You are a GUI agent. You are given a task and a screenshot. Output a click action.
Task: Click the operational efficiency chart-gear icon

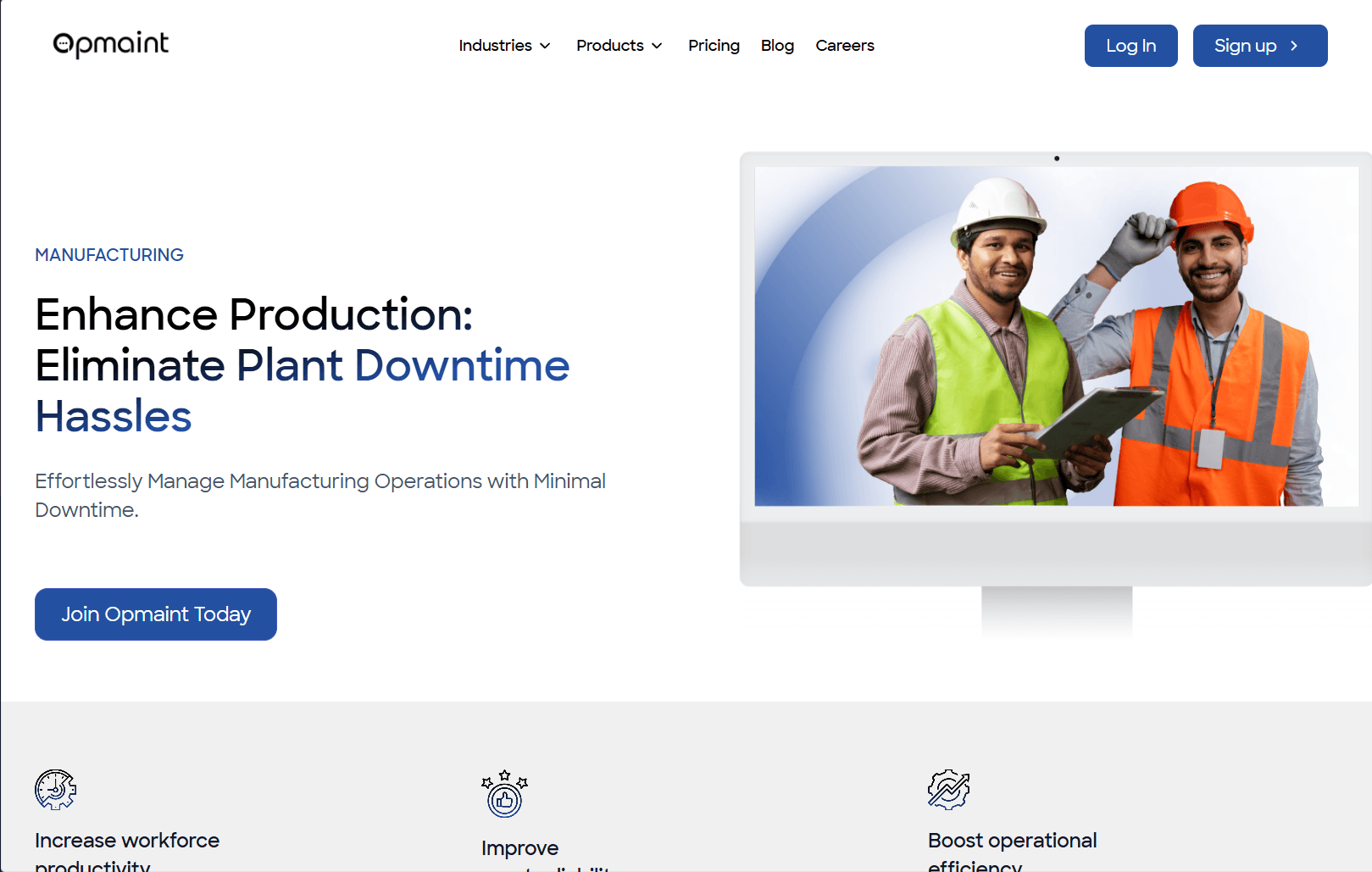(x=949, y=790)
